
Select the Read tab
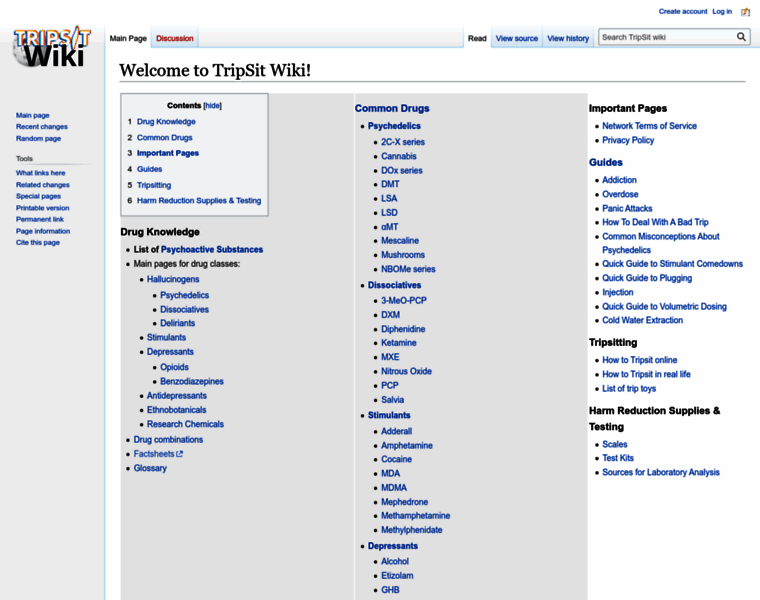pos(477,38)
